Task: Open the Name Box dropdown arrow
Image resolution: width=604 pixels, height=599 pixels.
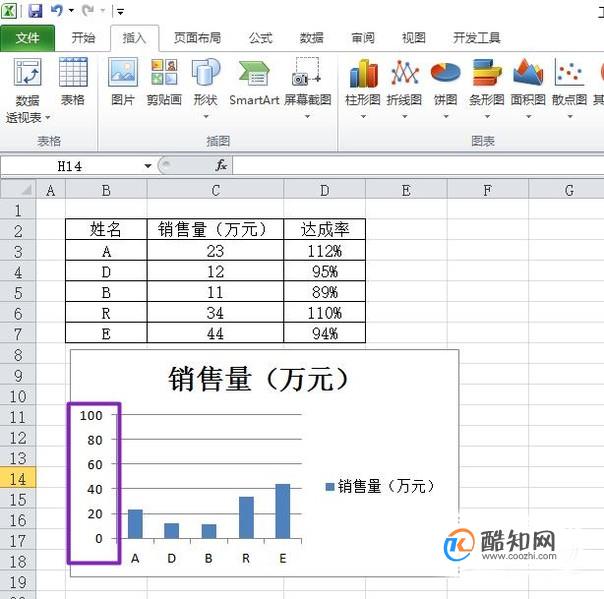Action: (x=148, y=166)
